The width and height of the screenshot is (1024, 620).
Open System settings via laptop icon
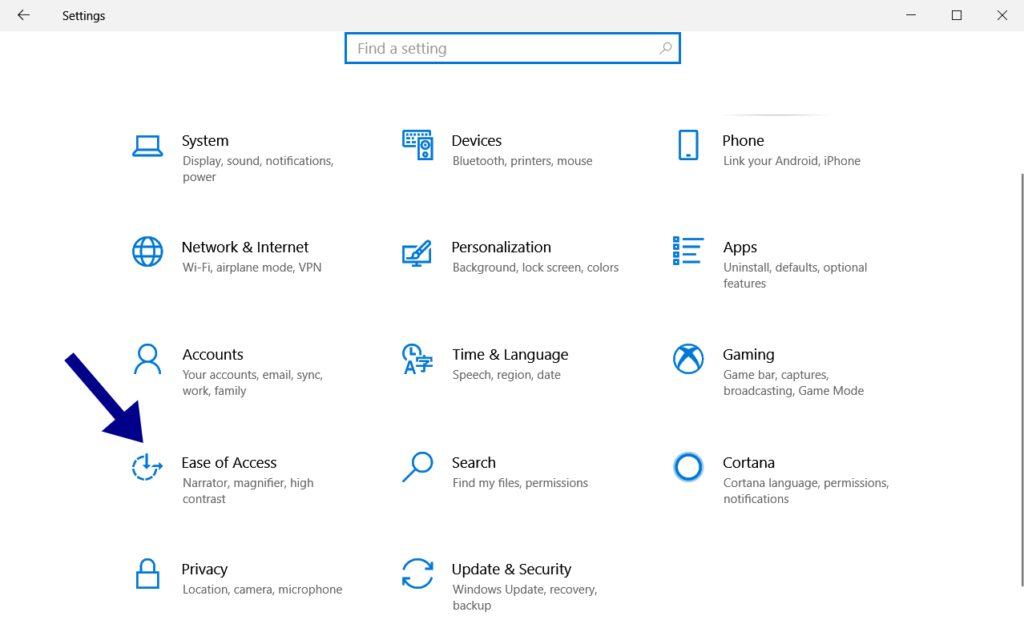pyautogui.click(x=147, y=144)
